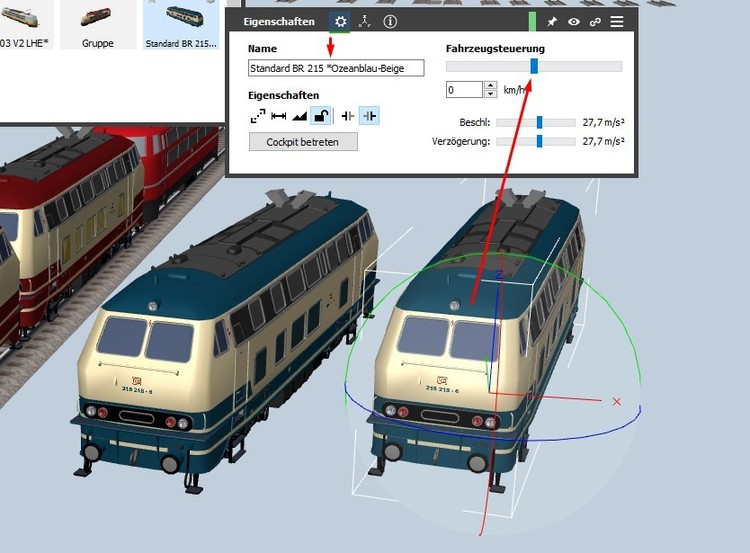
Task: Decrease speed with the down spinner arrow
Action: point(490,94)
